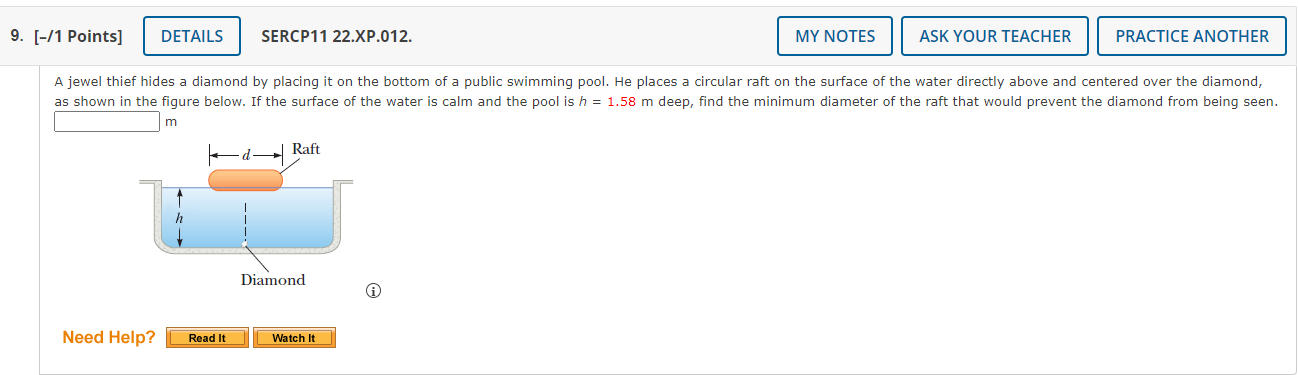Open MY NOTES for this question

[x=835, y=36]
